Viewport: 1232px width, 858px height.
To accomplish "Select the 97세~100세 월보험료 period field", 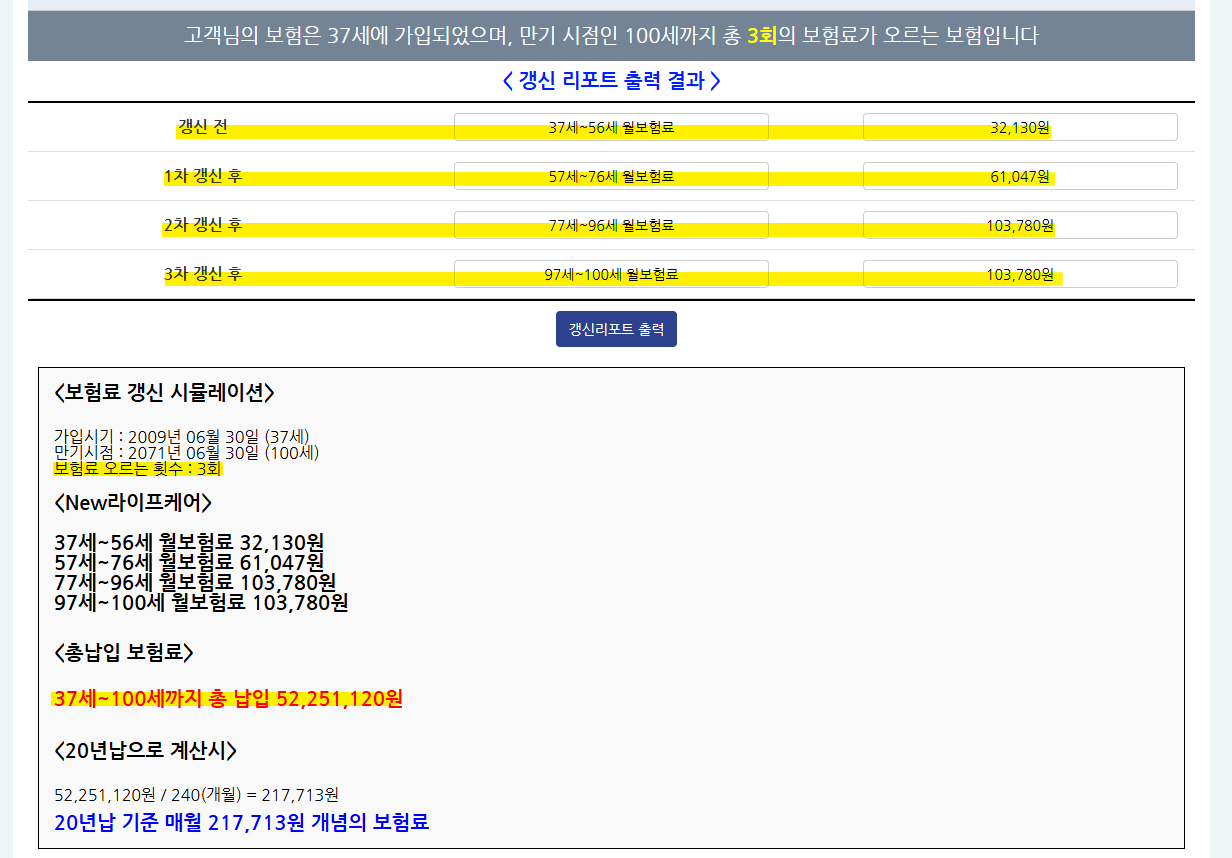I will tap(611, 274).
